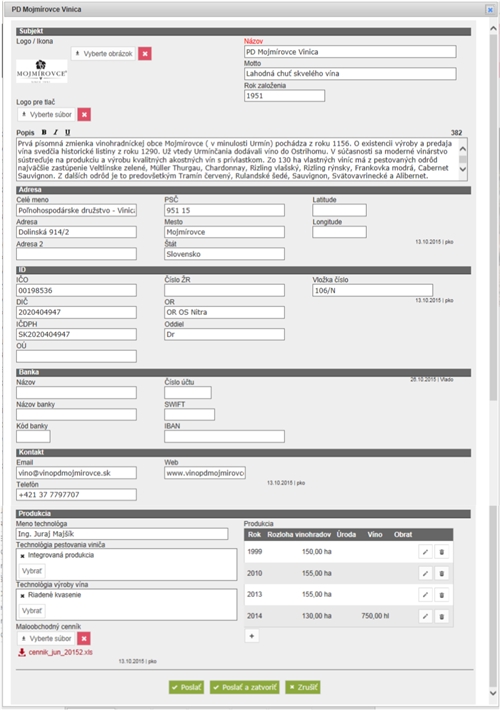The height and width of the screenshot is (710, 500).
Task: Click the Mesto field
Action: [225, 232]
